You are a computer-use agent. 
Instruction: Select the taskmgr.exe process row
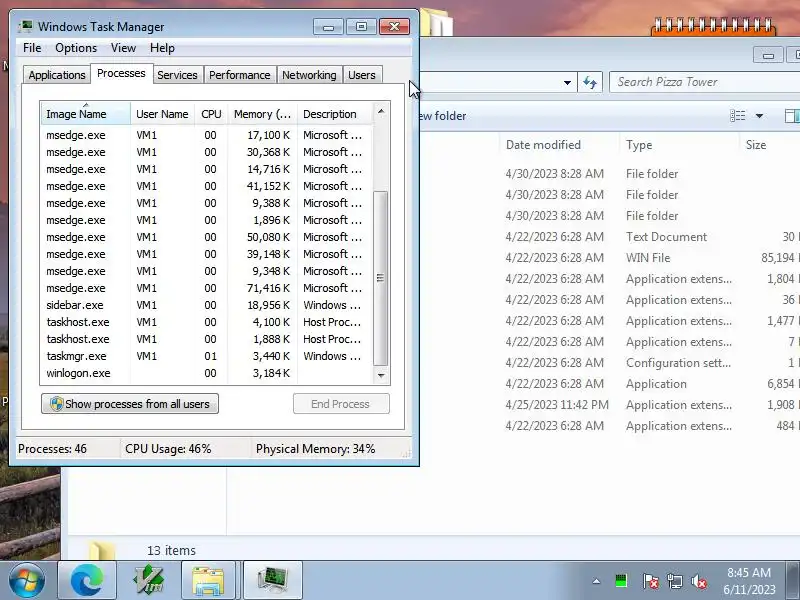coord(207,356)
